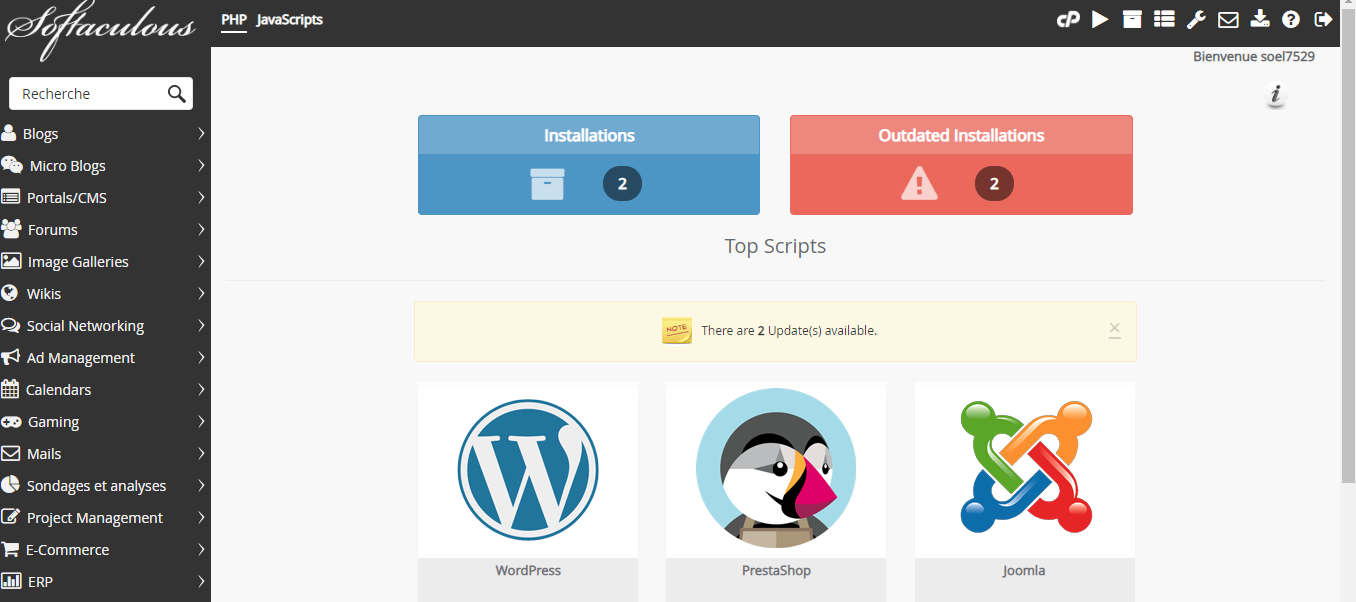Image resolution: width=1356 pixels, height=602 pixels.
Task: Expand the Blogs category chevron
Action: pyautogui.click(x=201, y=133)
